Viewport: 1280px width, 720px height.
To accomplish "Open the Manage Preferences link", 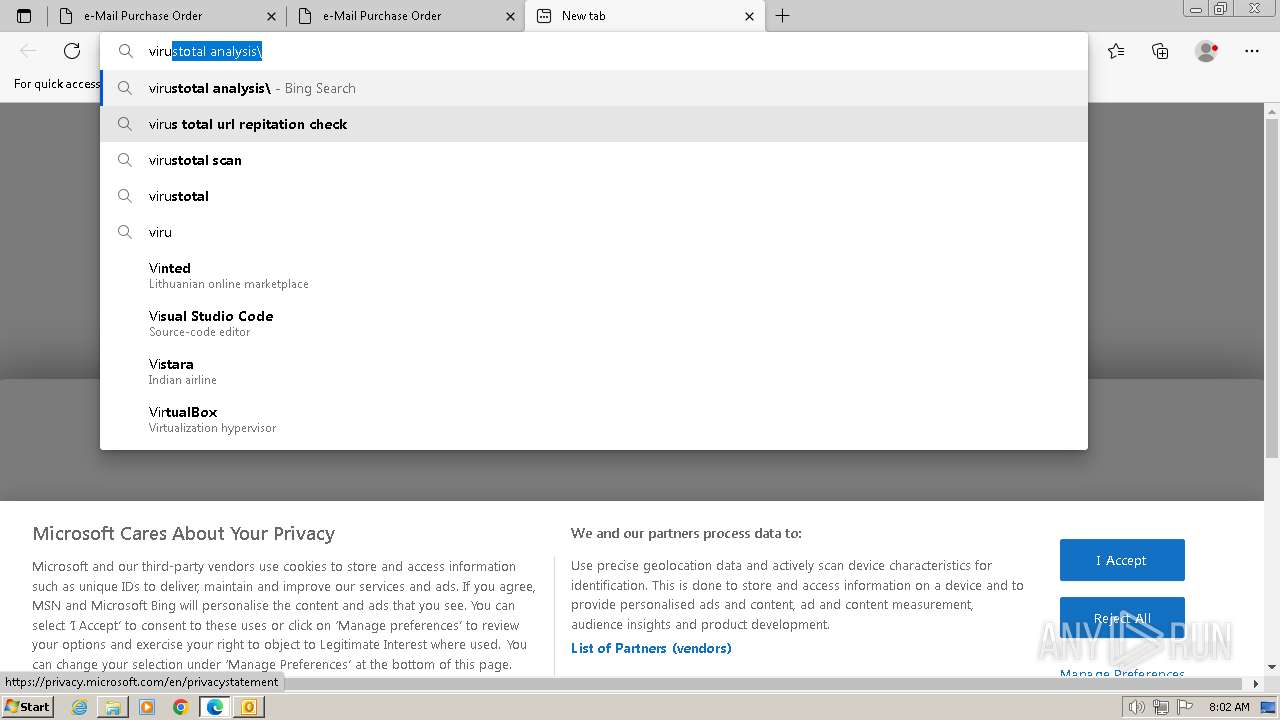I will tap(1122, 673).
